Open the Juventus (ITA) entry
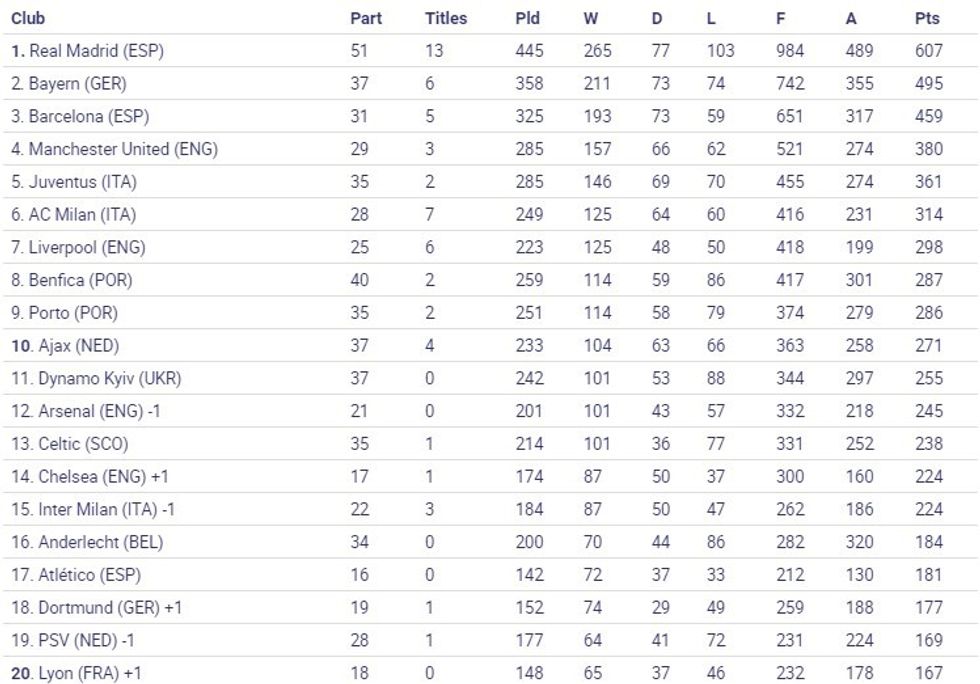 [x=82, y=182]
